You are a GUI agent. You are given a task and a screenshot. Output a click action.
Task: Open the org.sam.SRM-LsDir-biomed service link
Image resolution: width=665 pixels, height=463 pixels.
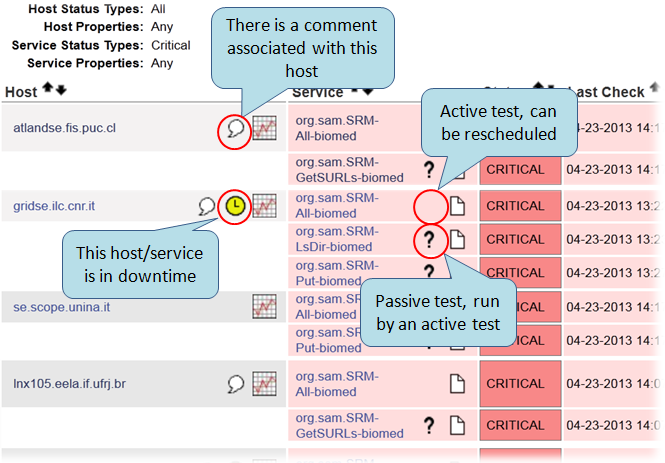click(x=338, y=238)
